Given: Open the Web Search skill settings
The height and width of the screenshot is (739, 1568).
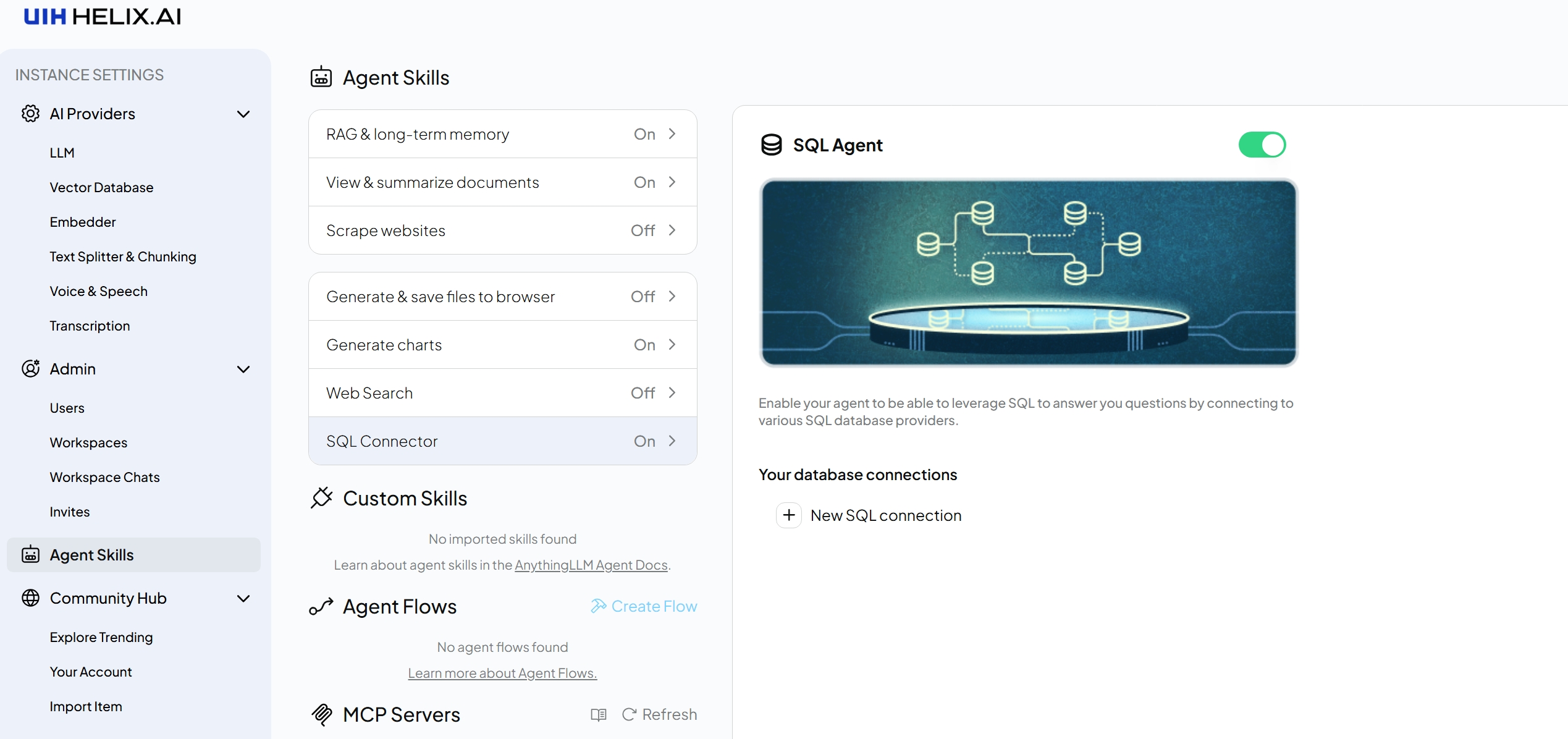Looking at the screenshot, I should 502,392.
